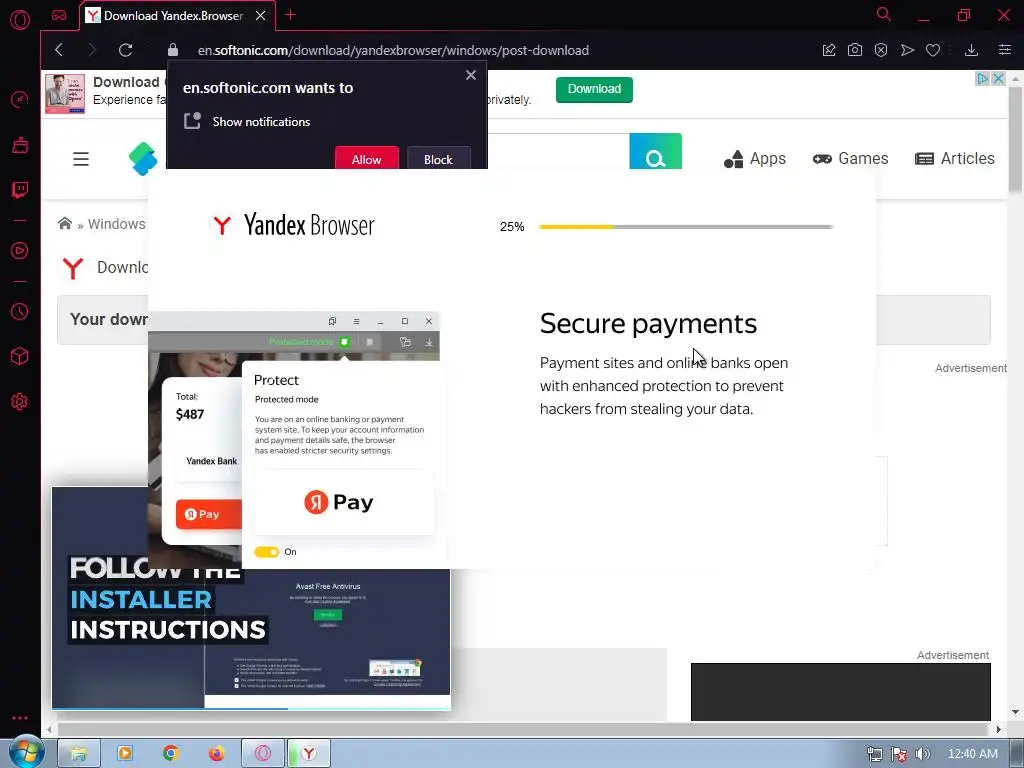Click the green Download ad button
1024x768 pixels.
(x=594, y=89)
